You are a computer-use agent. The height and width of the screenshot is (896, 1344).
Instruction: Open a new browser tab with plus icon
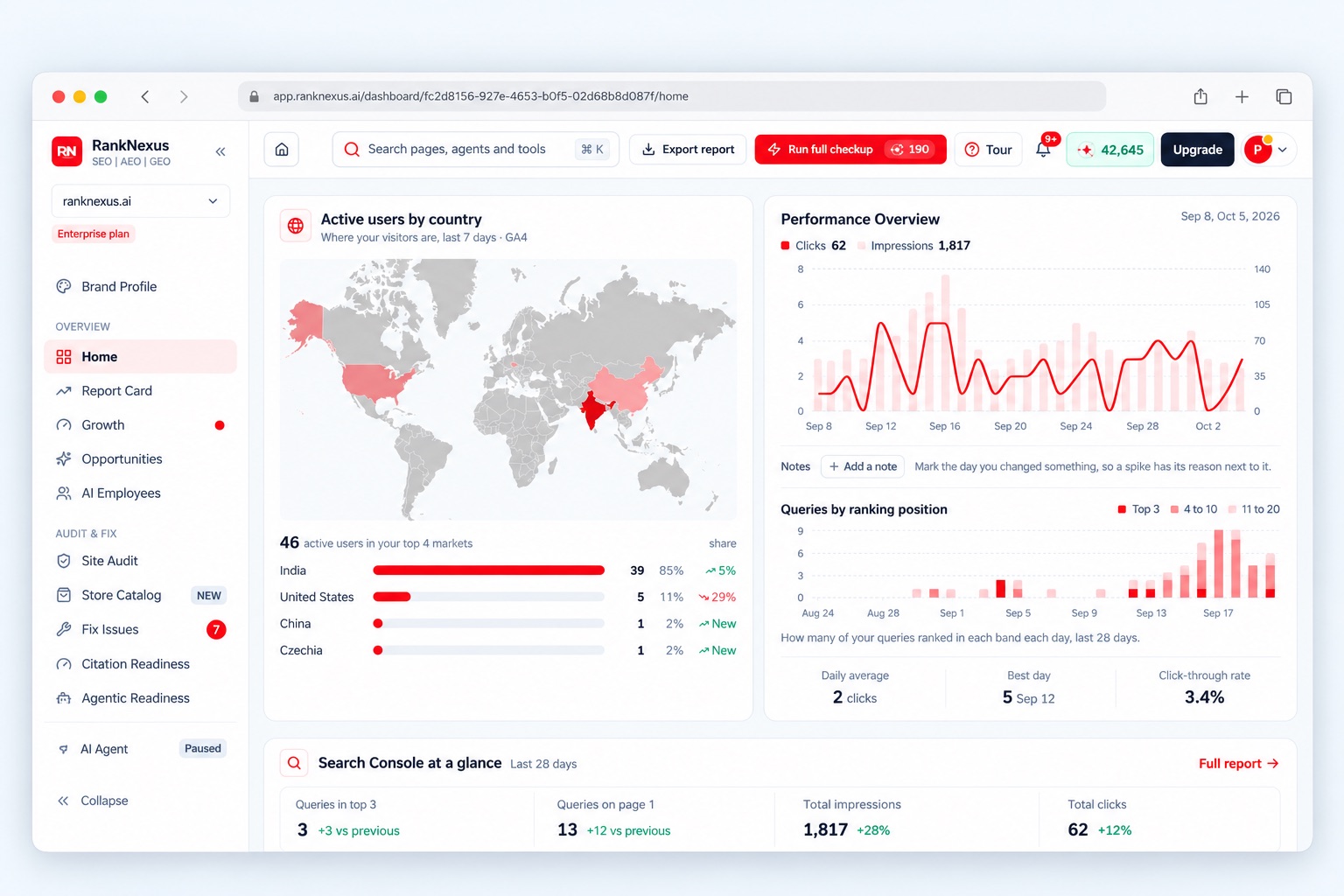pos(1242,96)
